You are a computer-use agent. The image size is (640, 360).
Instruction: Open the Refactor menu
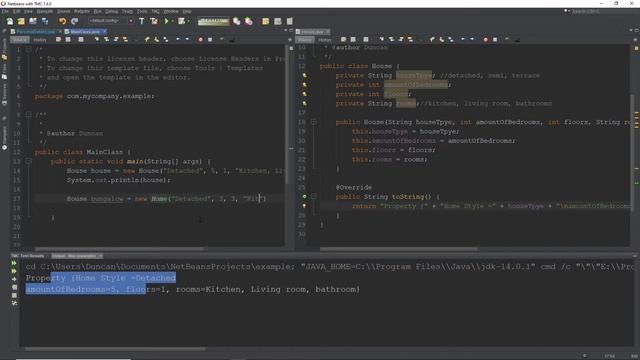click(x=81, y=11)
